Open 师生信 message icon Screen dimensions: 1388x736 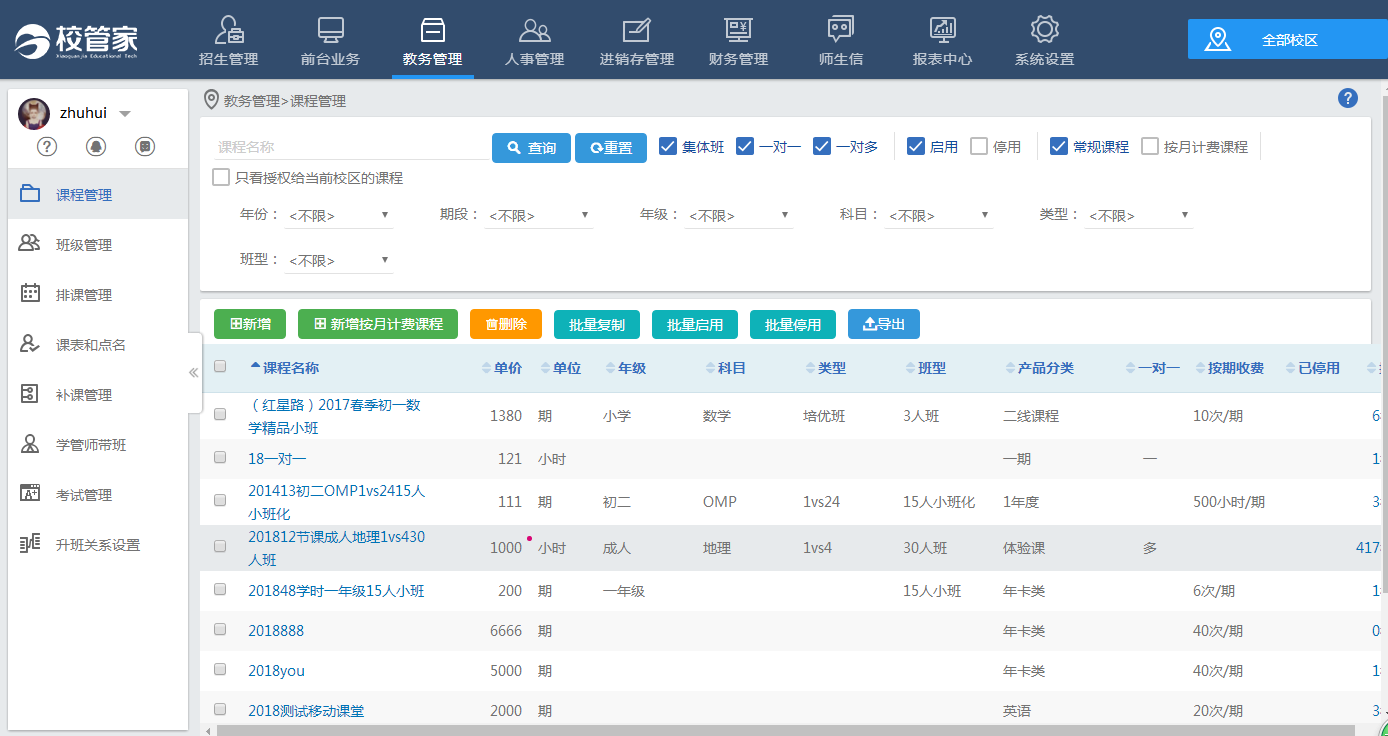(x=840, y=30)
